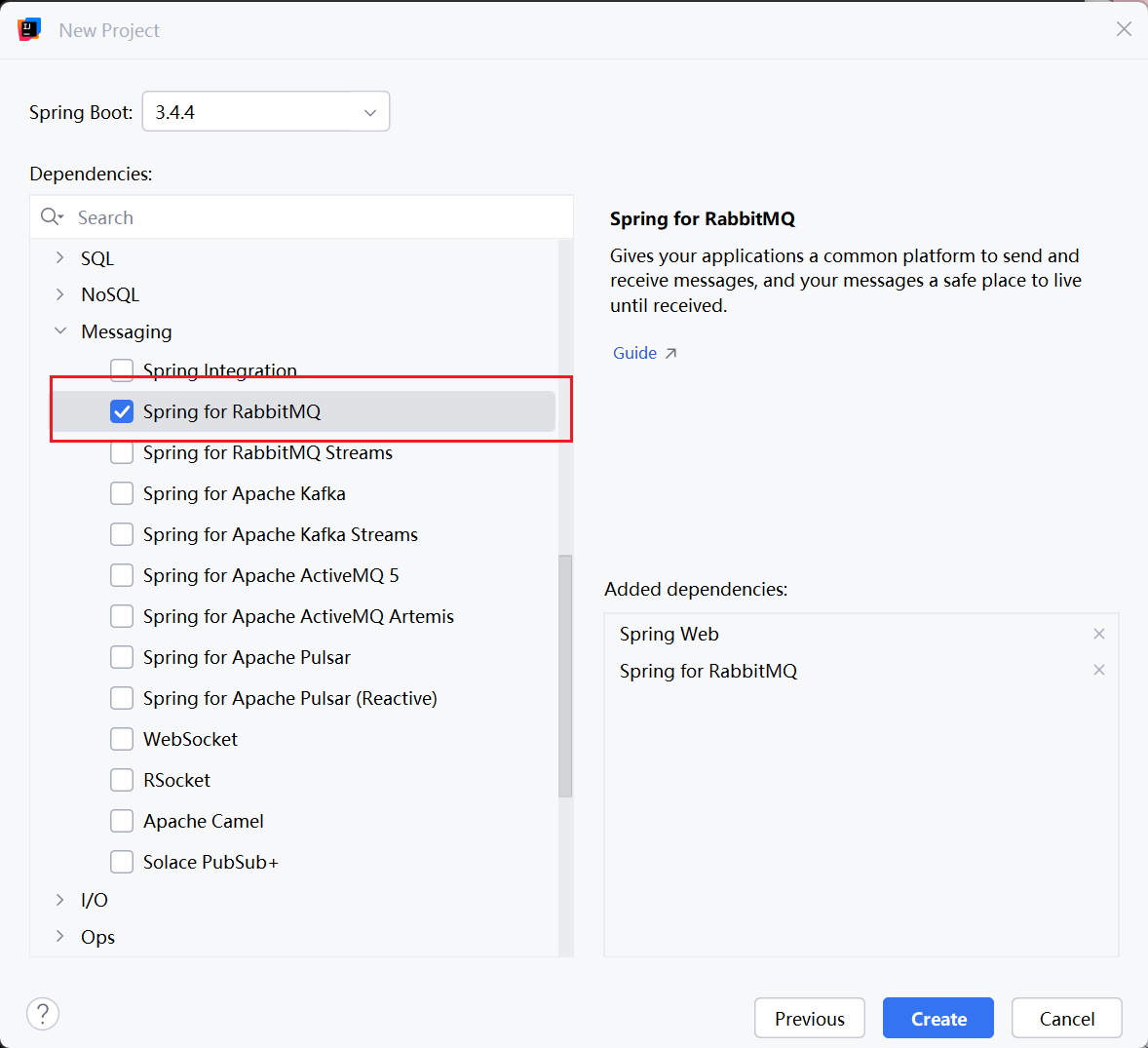This screenshot has height=1048, width=1148.
Task: Click the search magnifier icon
Action: [52, 216]
